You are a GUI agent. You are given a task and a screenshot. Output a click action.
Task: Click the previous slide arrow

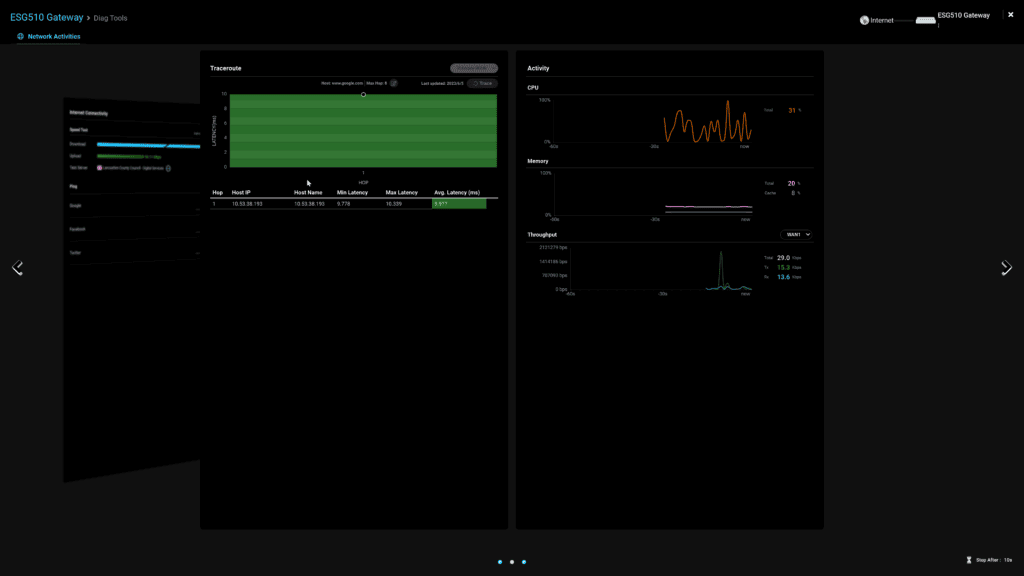tap(17, 268)
